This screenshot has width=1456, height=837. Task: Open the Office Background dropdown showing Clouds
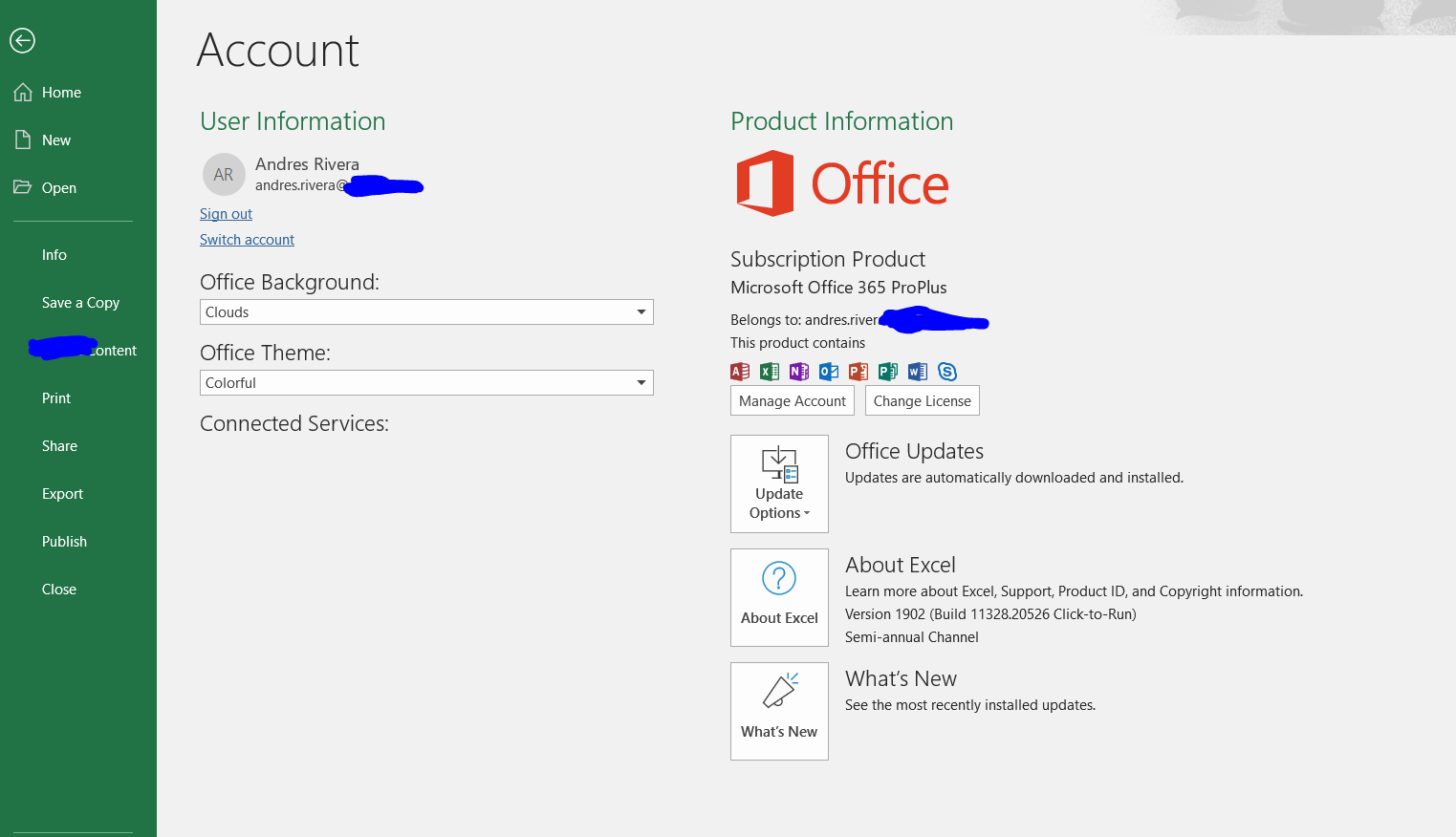click(426, 312)
